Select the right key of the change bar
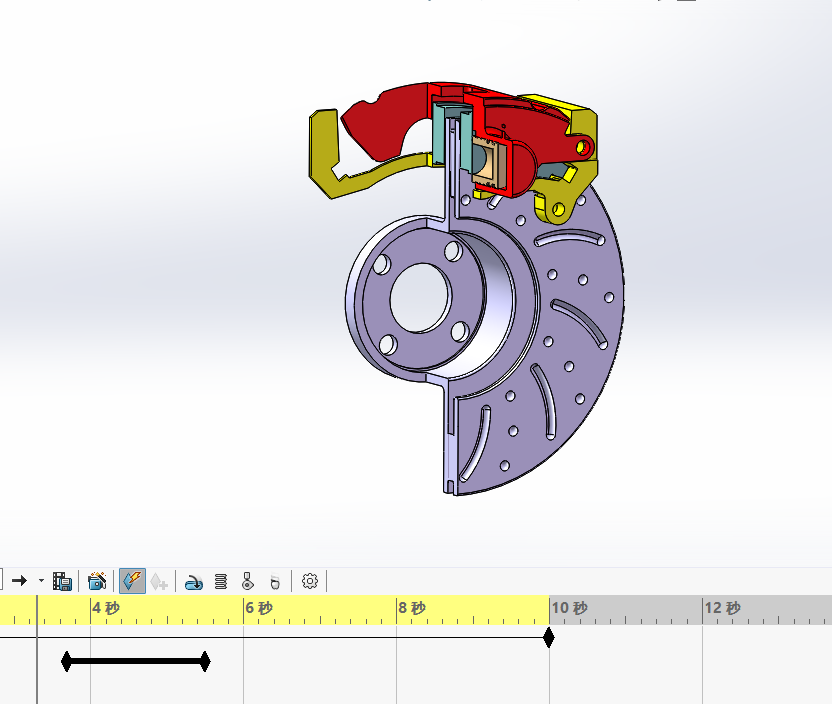This screenshot has width=832, height=704. click(x=205, y=661)
